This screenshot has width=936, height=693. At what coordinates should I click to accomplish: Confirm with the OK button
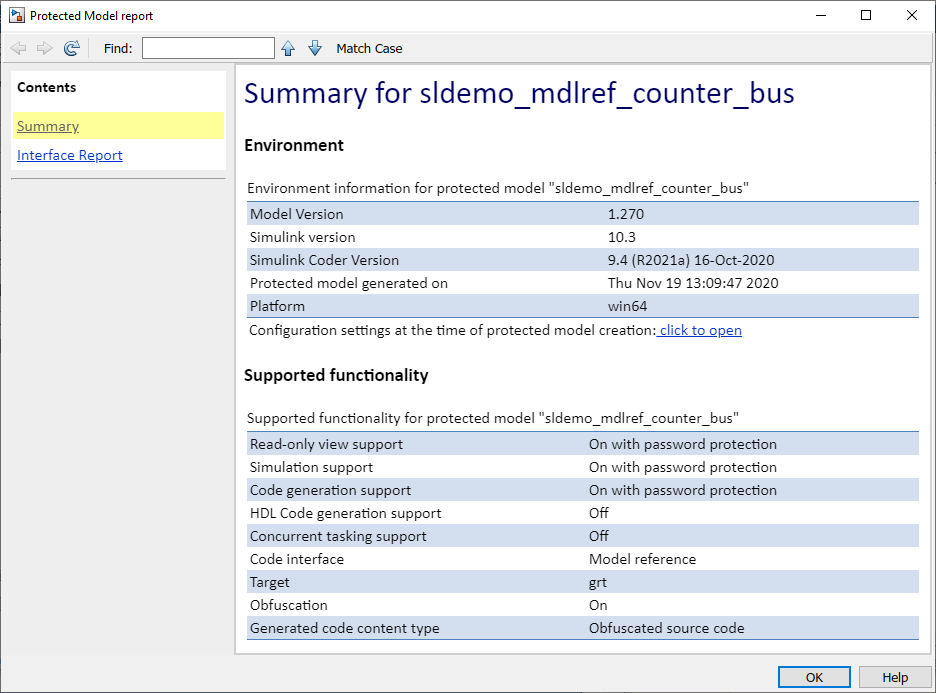click(x=814, y=677)
